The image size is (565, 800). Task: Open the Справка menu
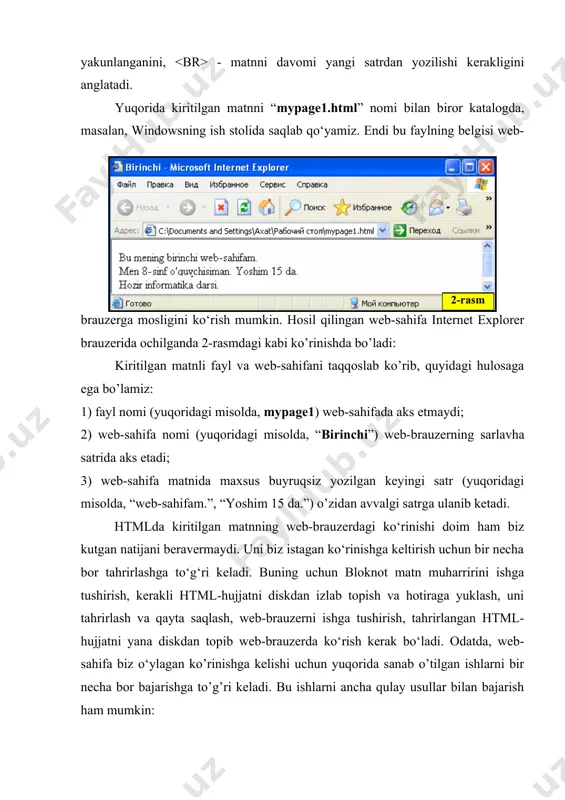tap(312, 185)
